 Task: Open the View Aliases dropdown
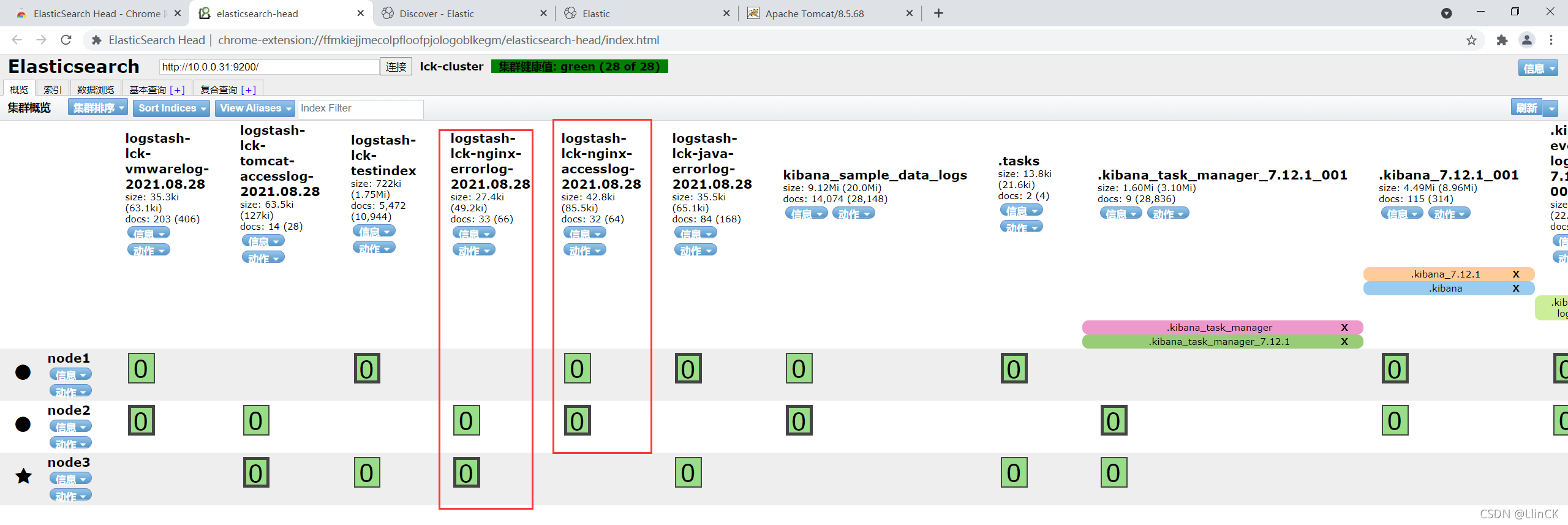point(255,108)
